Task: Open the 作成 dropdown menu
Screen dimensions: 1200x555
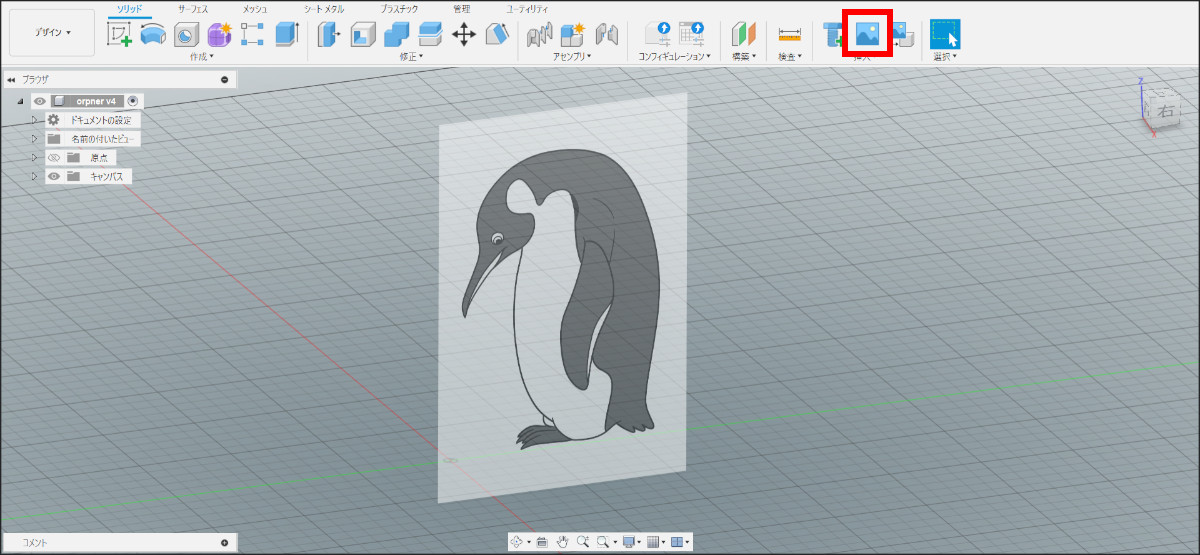Action: [x=201, y=57]
